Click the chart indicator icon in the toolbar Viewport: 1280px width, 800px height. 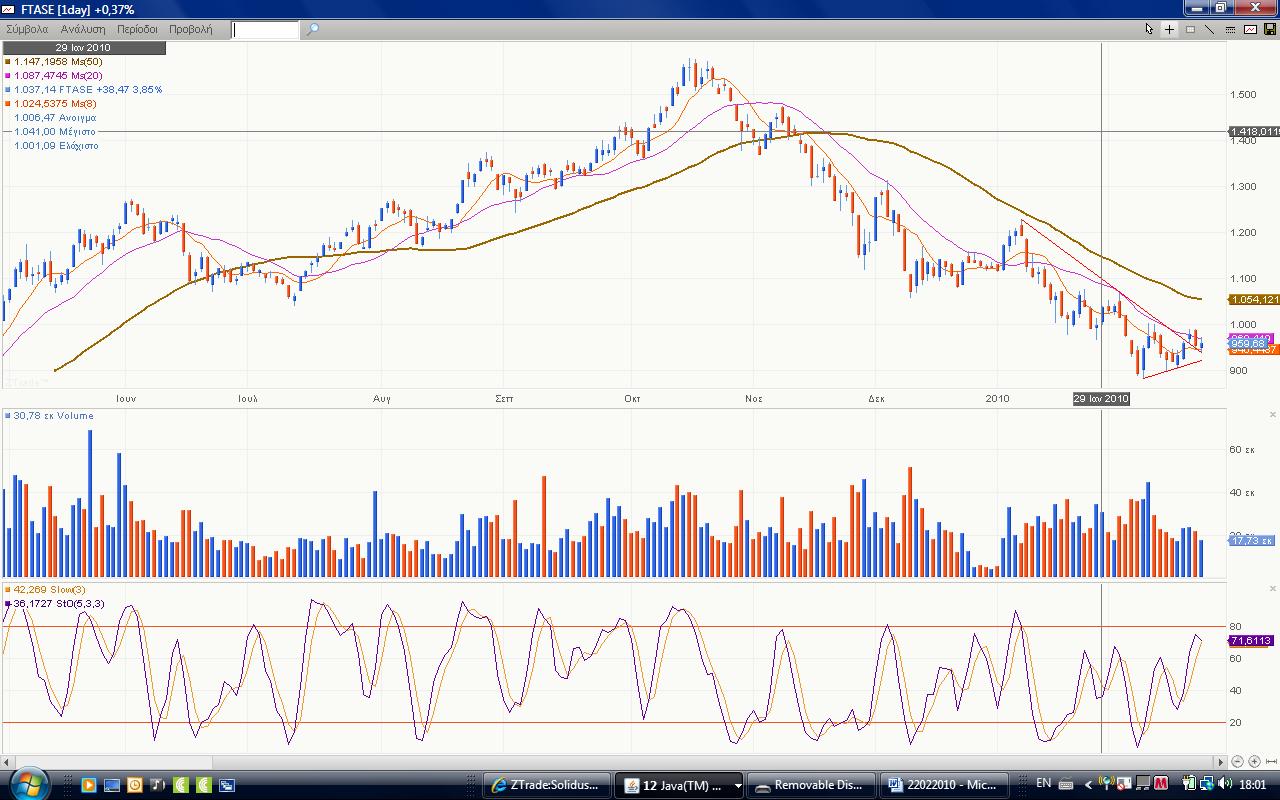coord(1250,29)
